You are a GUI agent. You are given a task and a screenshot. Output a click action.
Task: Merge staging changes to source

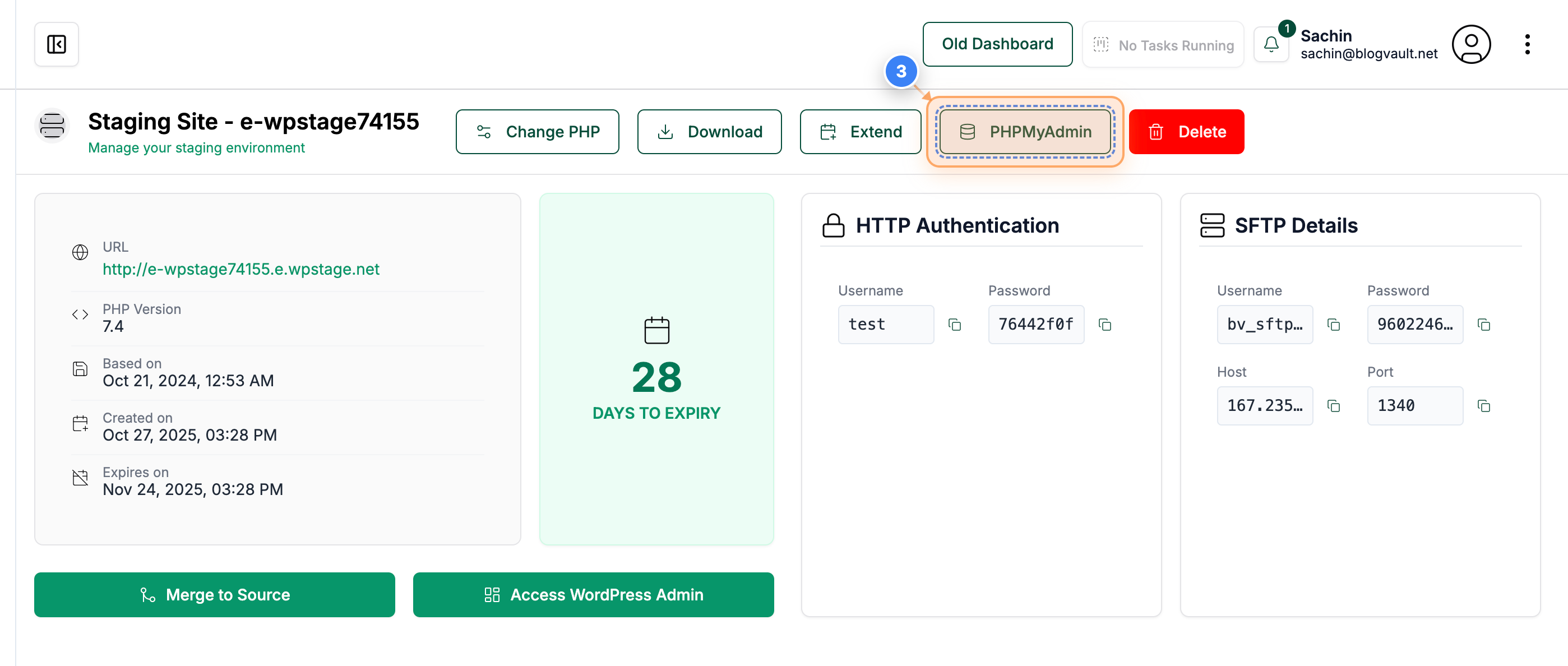[x=214, y=595]
